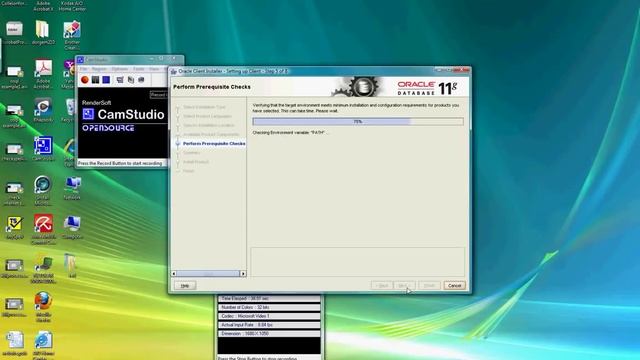The width and height of the screenshot is (640, 360).
Task: Click the Pause button in CamStudio toolbar
Action: [95, 80]
